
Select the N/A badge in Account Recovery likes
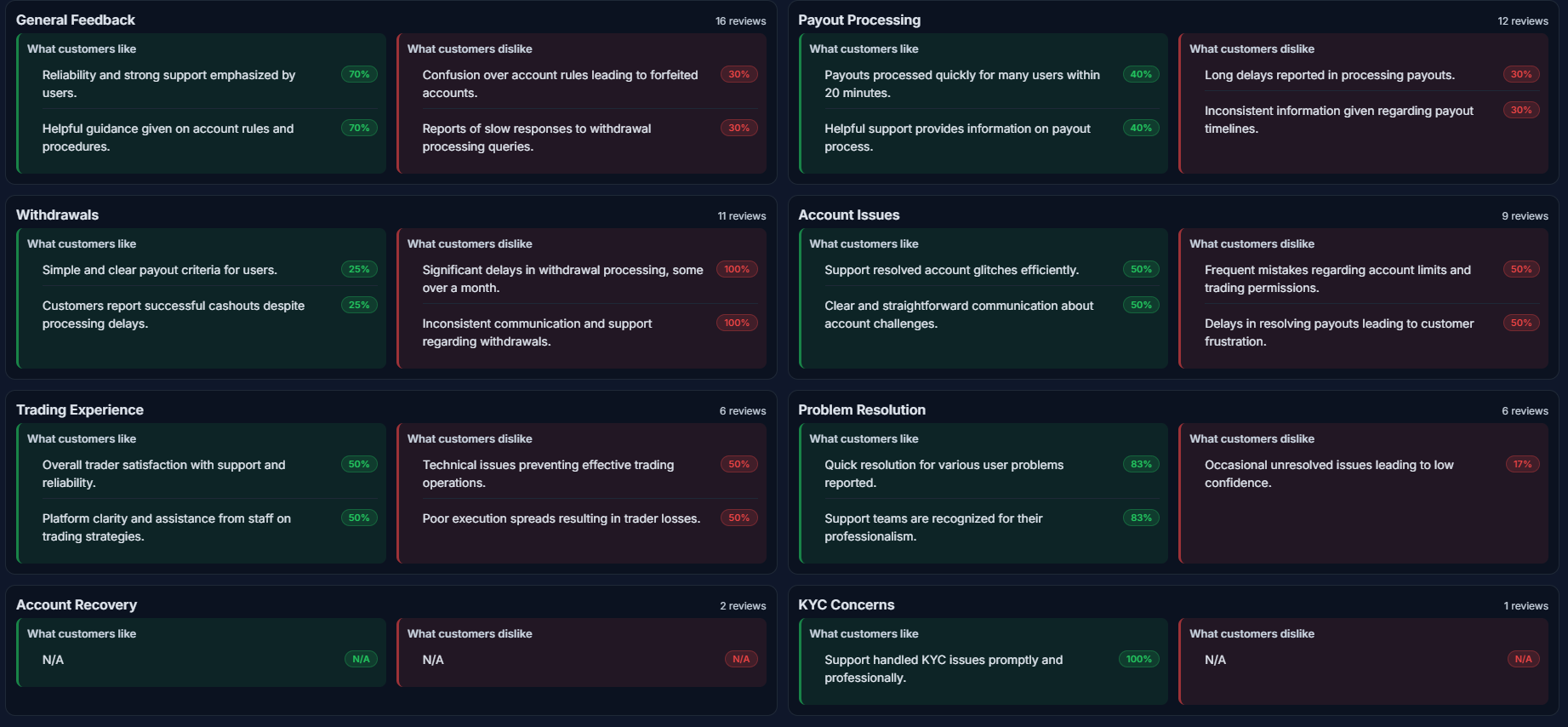[x=361, y=658]
